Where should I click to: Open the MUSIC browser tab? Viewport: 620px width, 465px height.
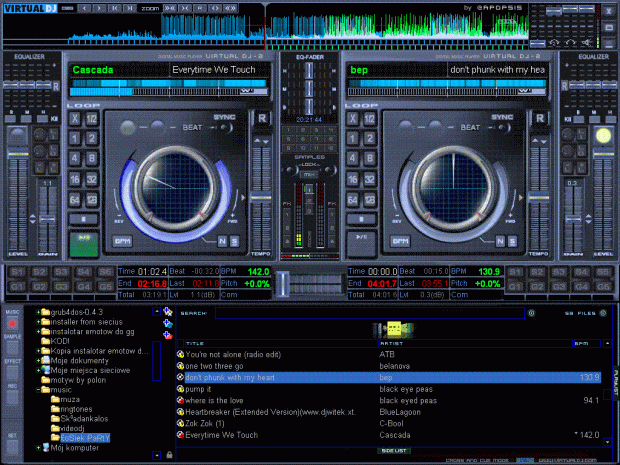click(x=12, y=321)
